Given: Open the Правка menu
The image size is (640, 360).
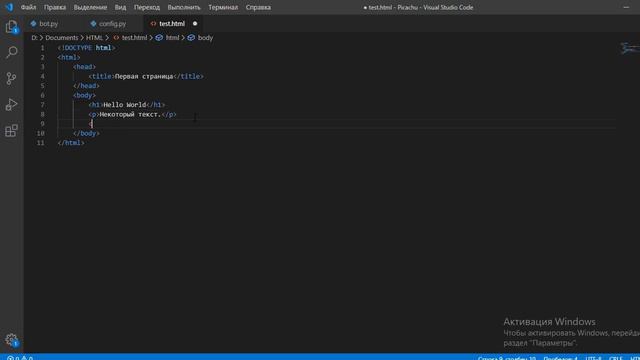Looking at the screenshot, I should (x=55, y=7).
